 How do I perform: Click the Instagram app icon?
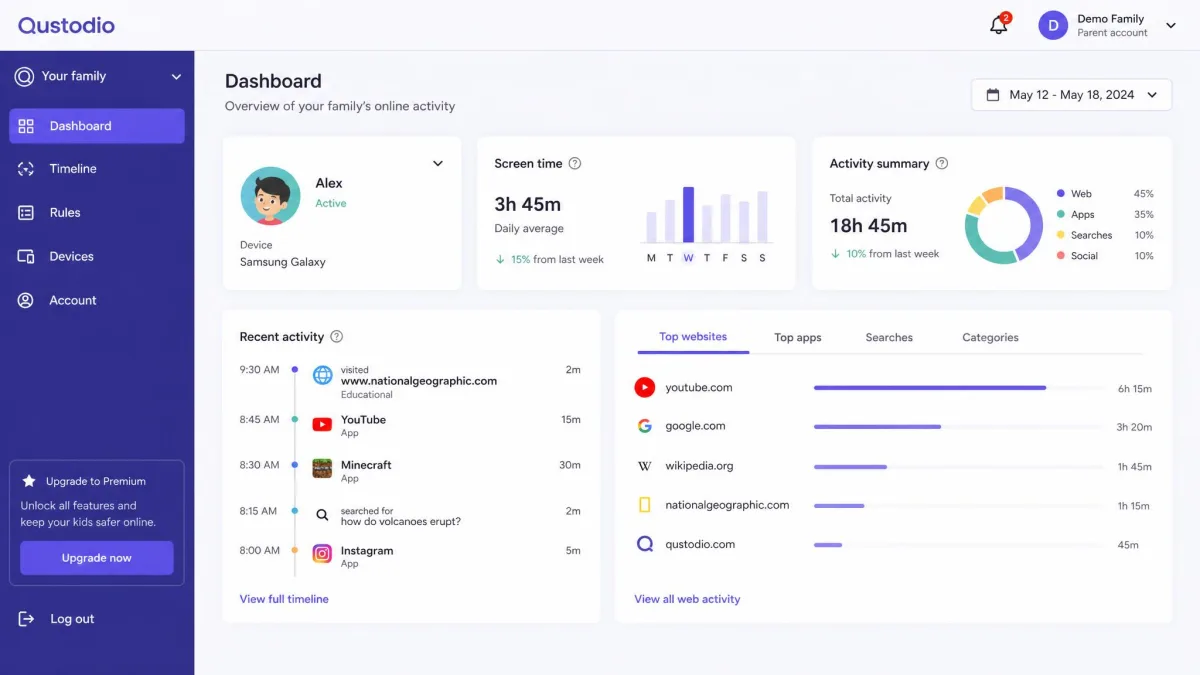(322, 553)
